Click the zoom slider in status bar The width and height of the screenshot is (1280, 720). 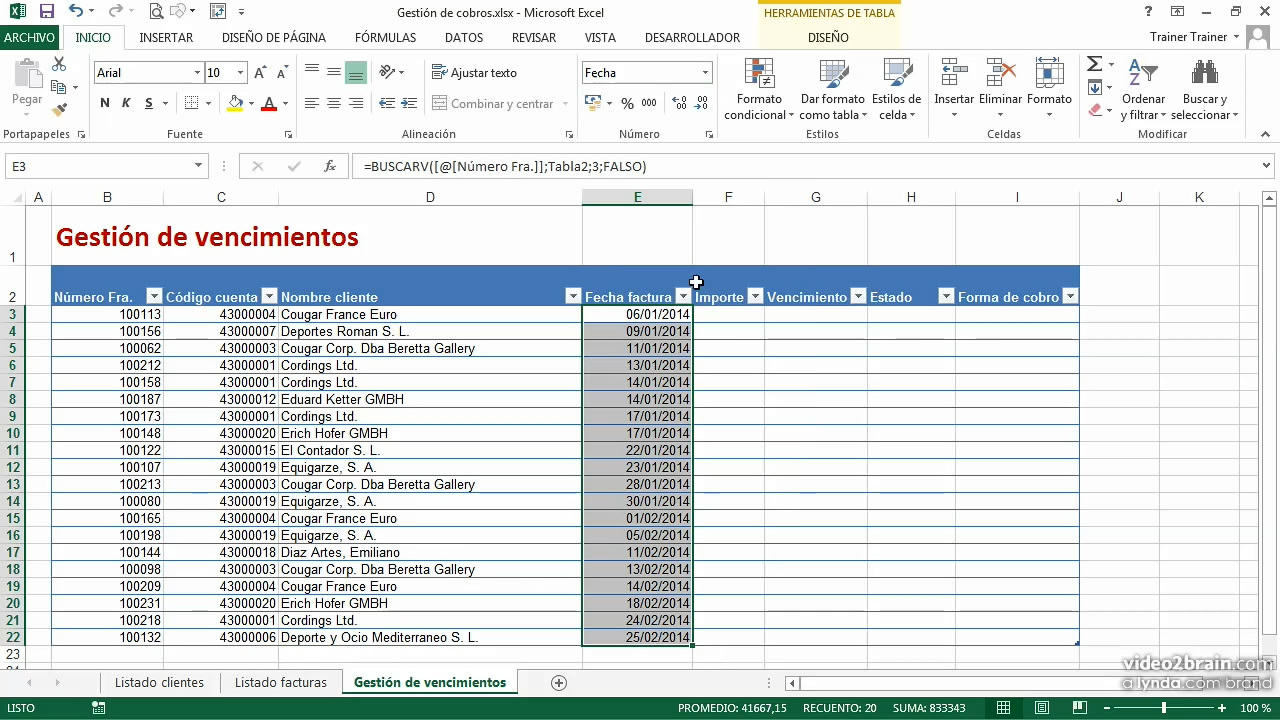tap(1163, 708)
